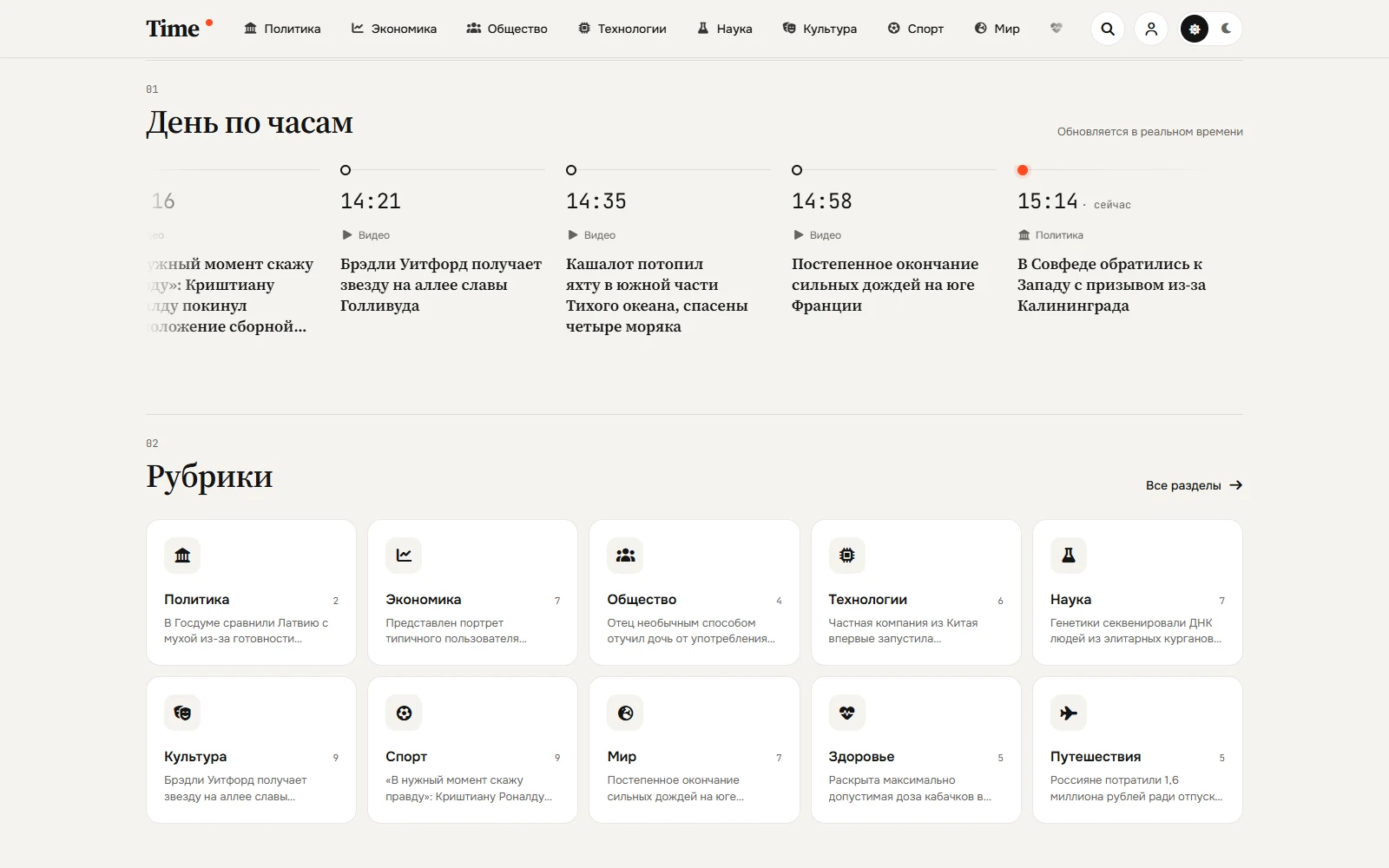Open headline Брэдли Уитфорд получает звезду

441,285
